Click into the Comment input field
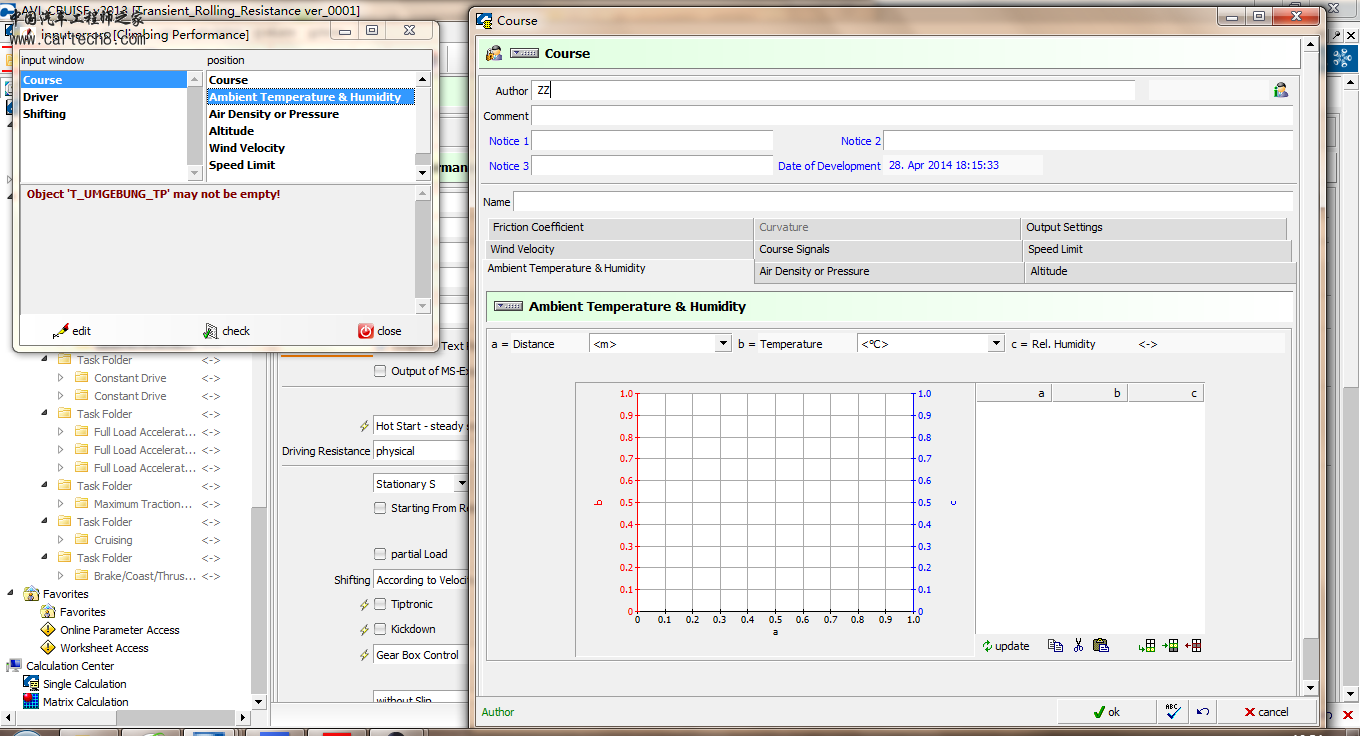This screenshot has height=736, width=1360. [x=911, y=116]
